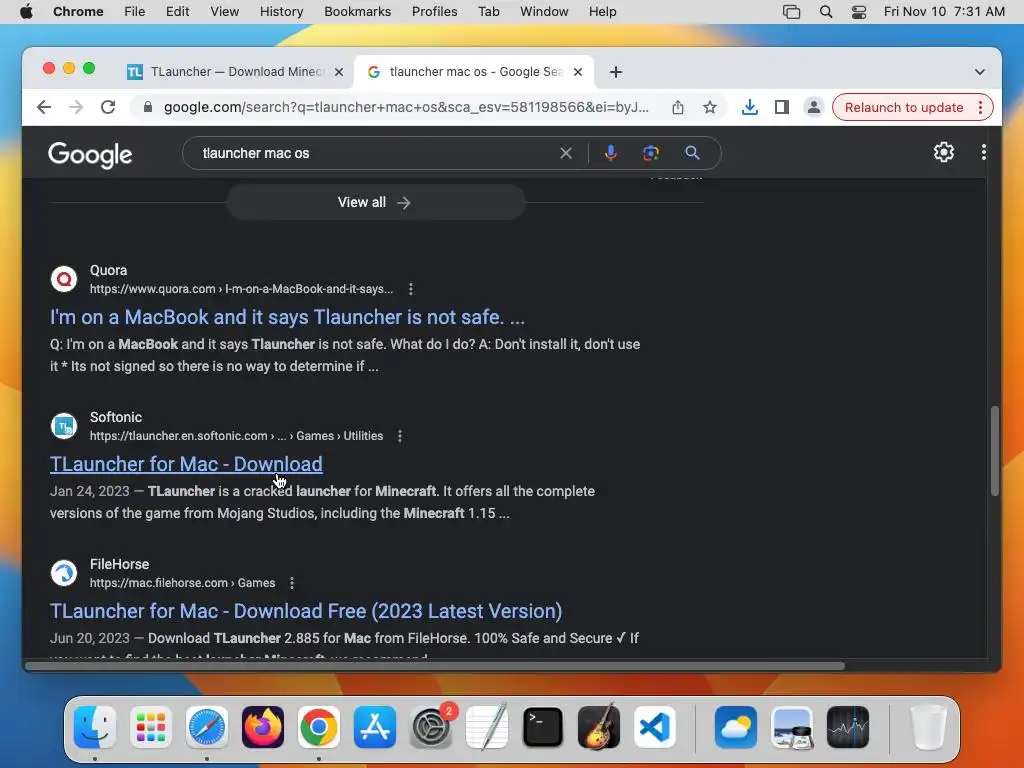The image size is (1024, 768).
Task: Open more options for the Quora result
Action: 410,289
